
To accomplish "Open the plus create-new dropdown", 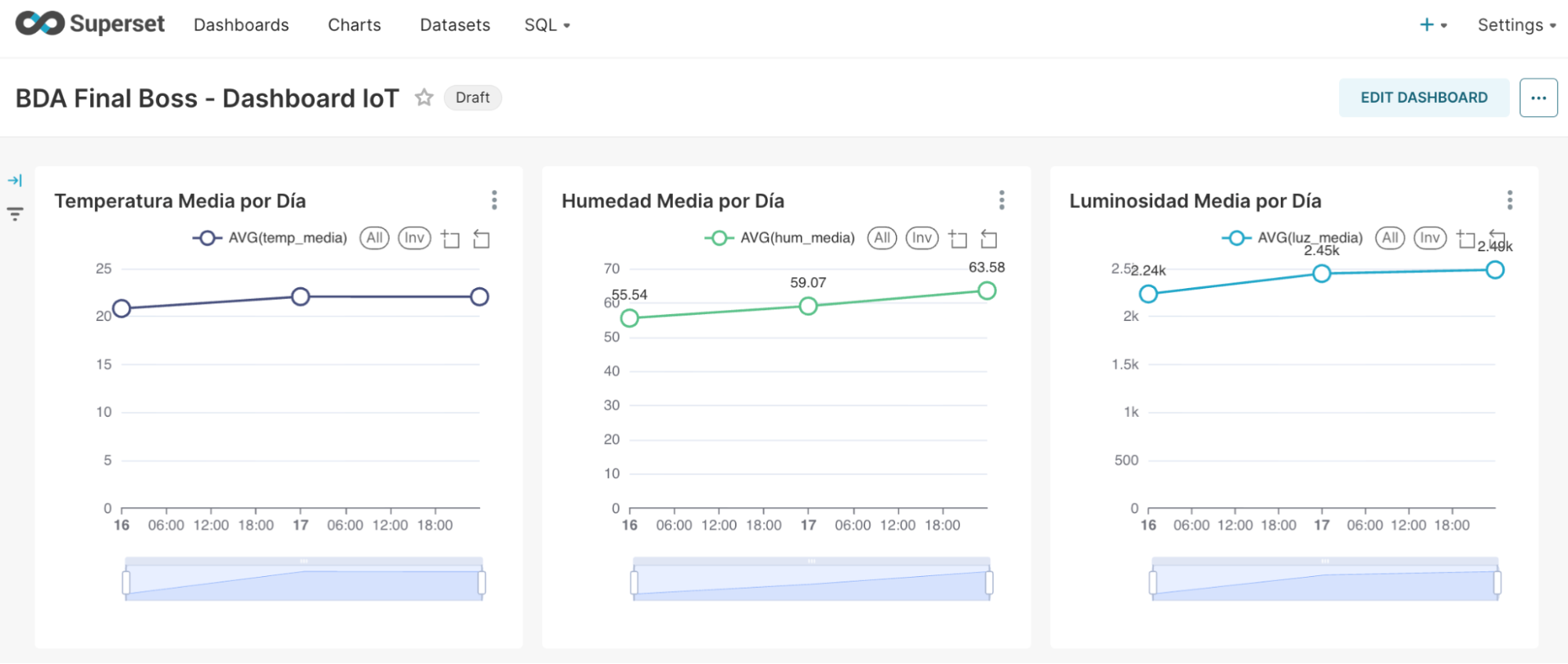I will click(x=1433, y=25).
